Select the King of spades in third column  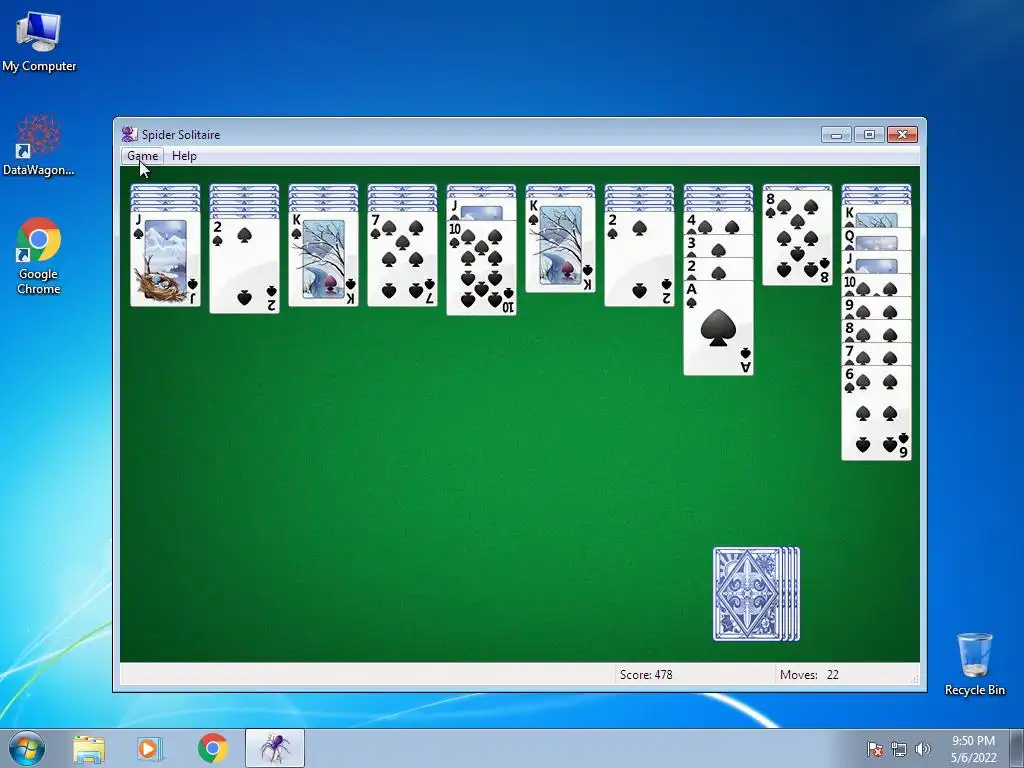click(323, 259)
